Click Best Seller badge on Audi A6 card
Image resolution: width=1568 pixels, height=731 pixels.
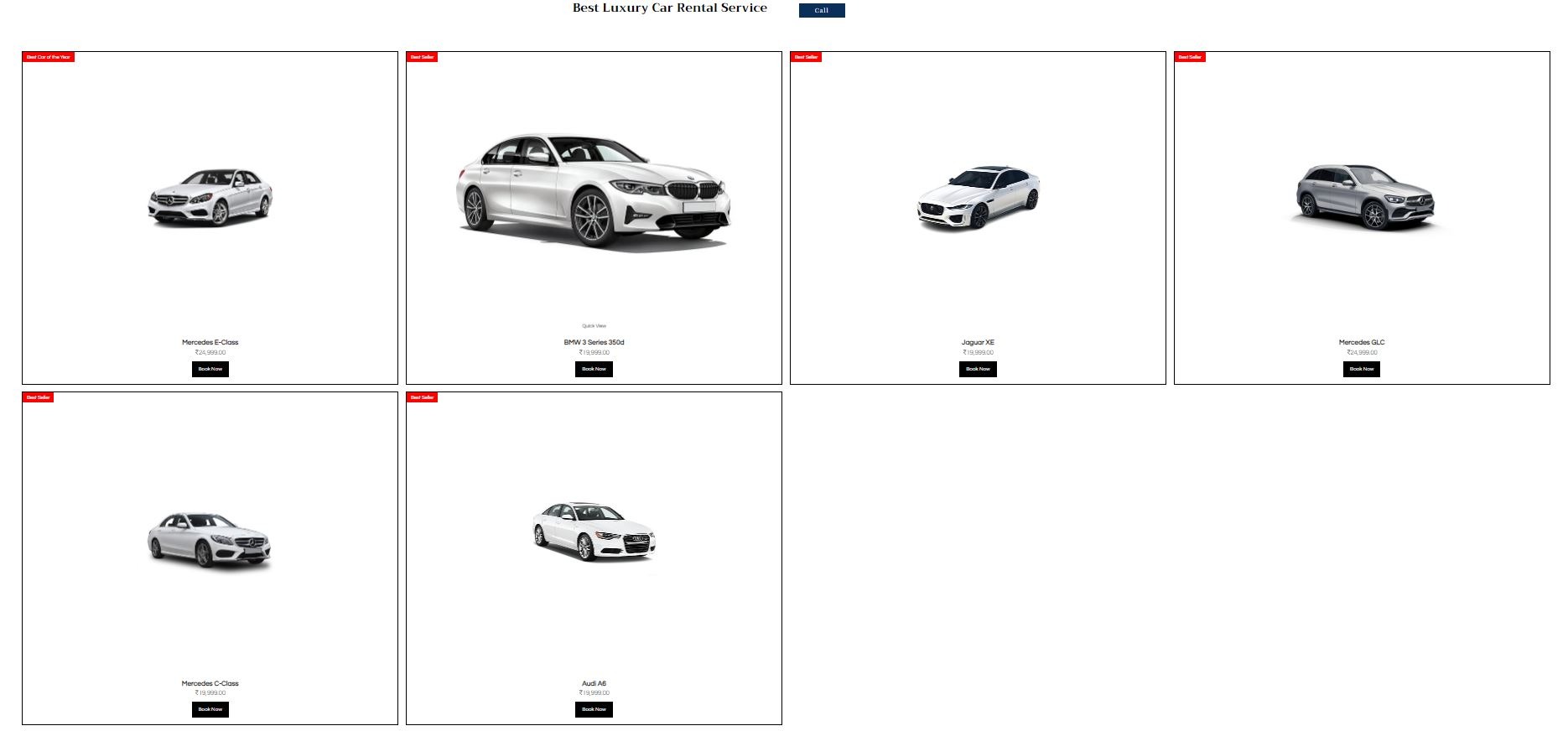coord(422,397)
